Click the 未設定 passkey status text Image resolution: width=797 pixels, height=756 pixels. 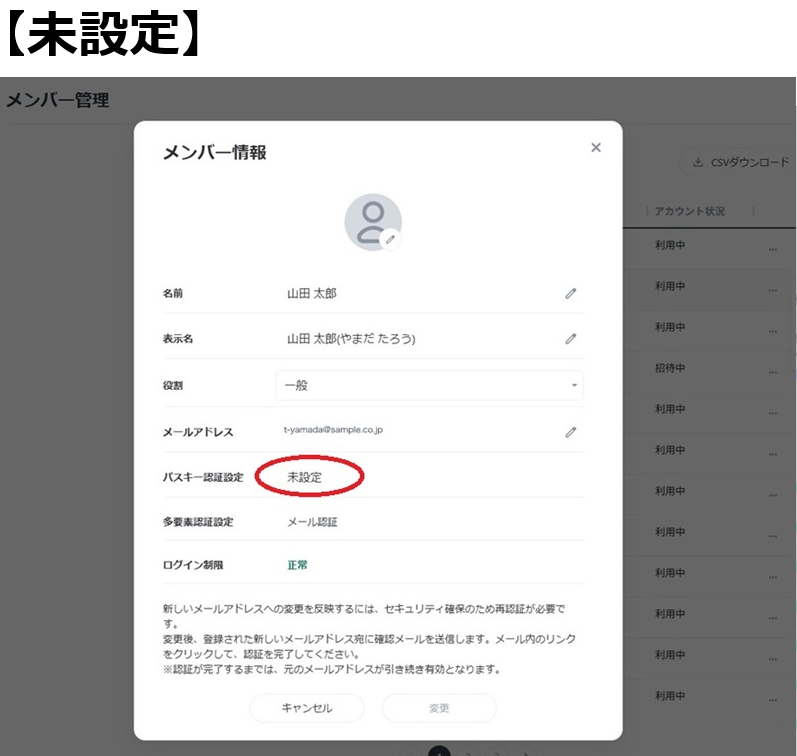click(304, 477)
